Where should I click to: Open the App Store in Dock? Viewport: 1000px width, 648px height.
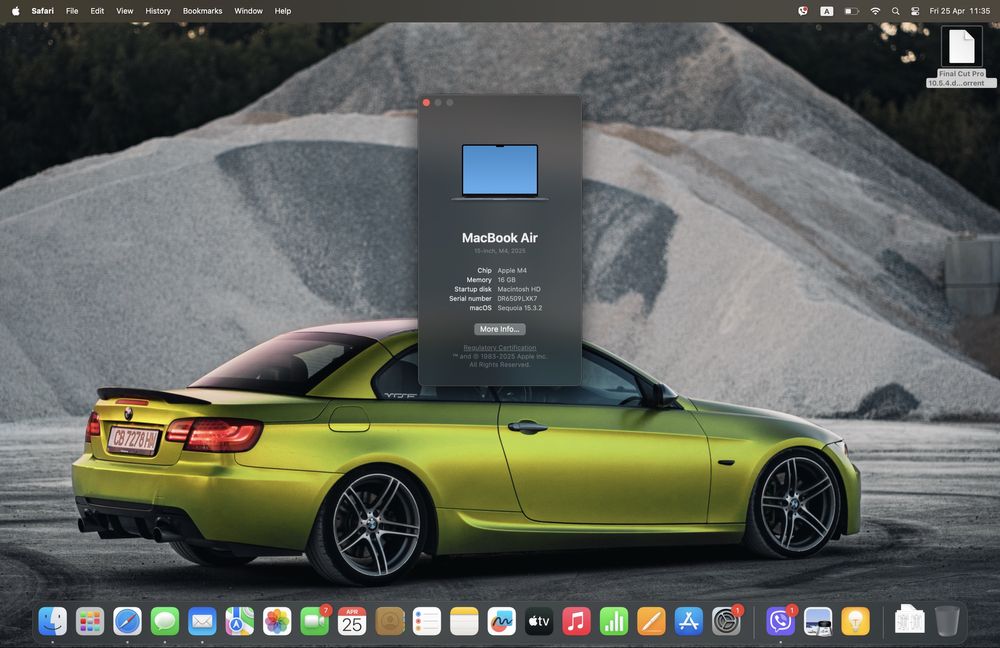point(689,621)
